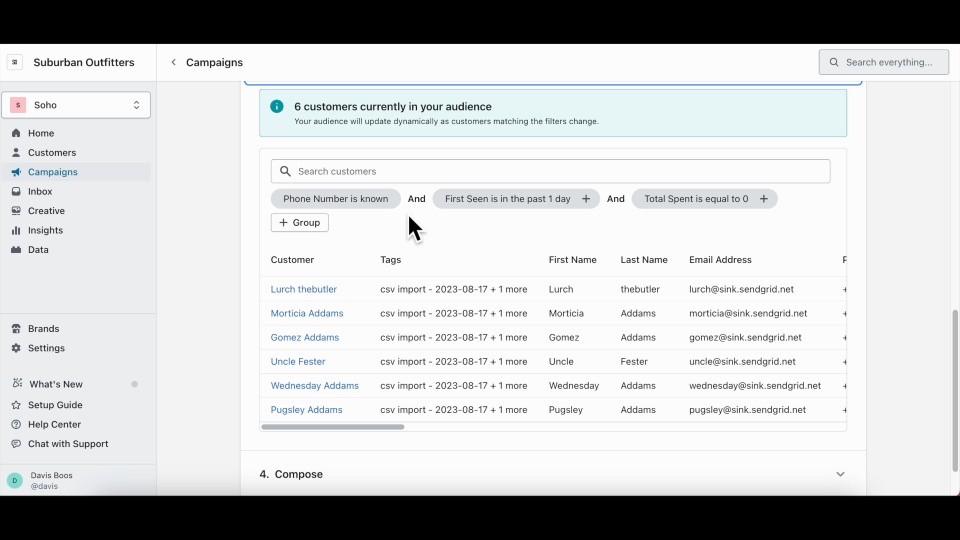Click the Settings gear icon
960x540 pixels.
pyautogui.click(x=16, y=348)
